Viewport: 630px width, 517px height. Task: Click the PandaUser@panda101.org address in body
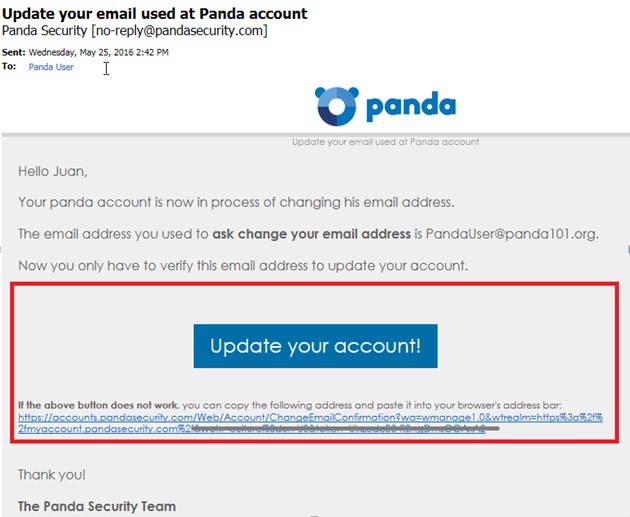(x=512, y=234)
